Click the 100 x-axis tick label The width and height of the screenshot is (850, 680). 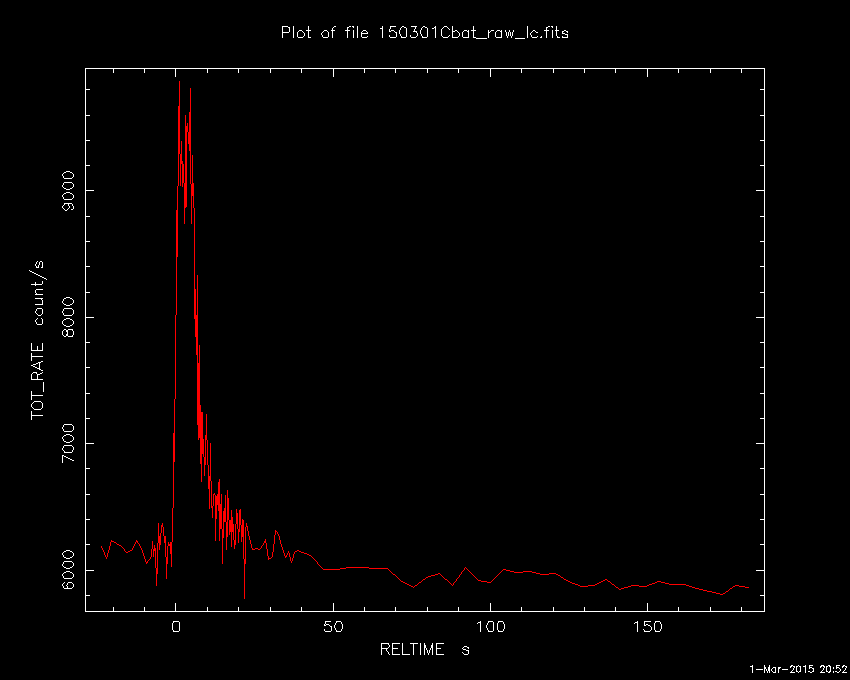[490, 627]
